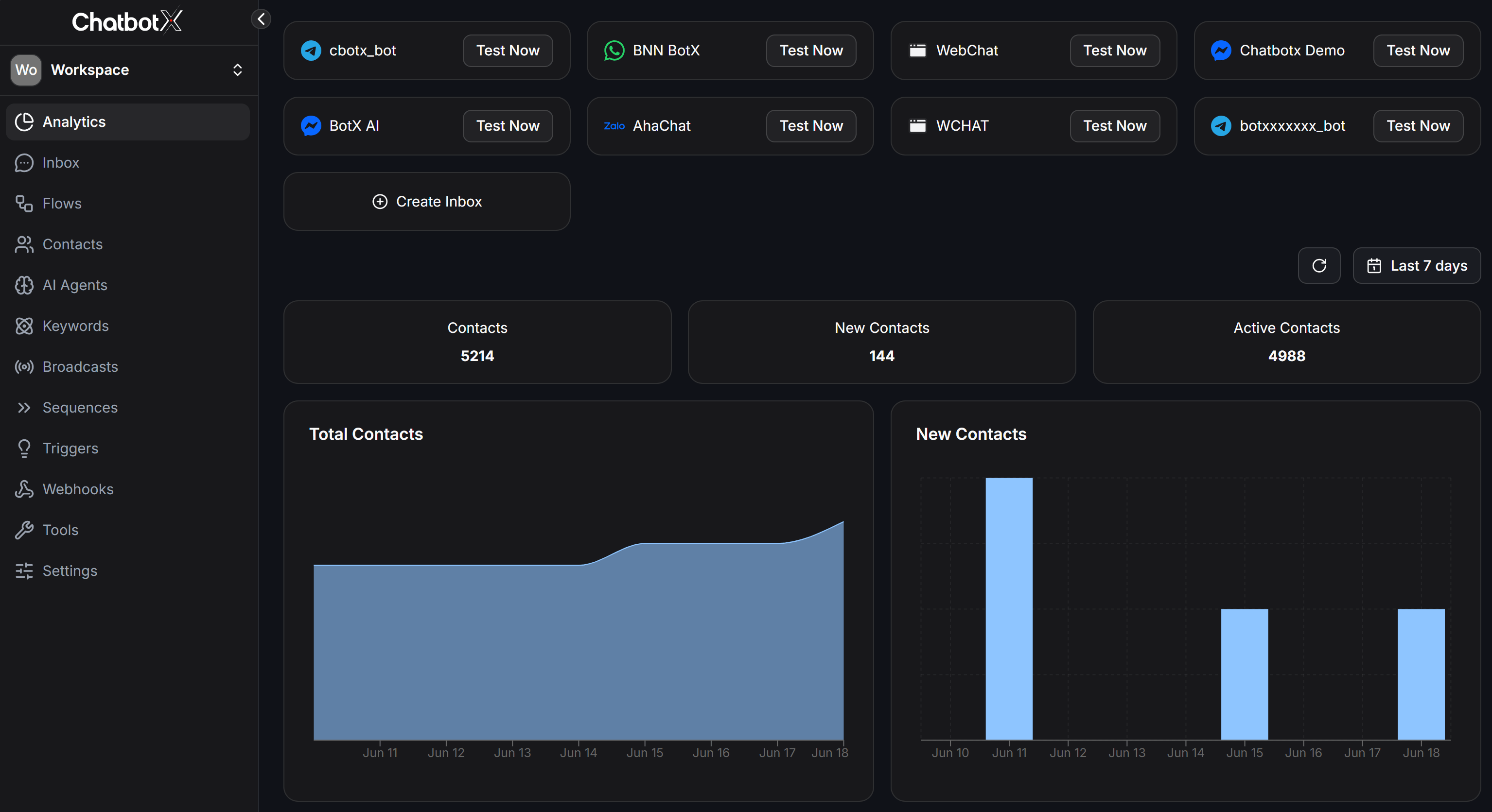Click the Flows icon in the sidebar
Image resolution: width=1492 pixels, height=812 pixels.
click(24, 203)
